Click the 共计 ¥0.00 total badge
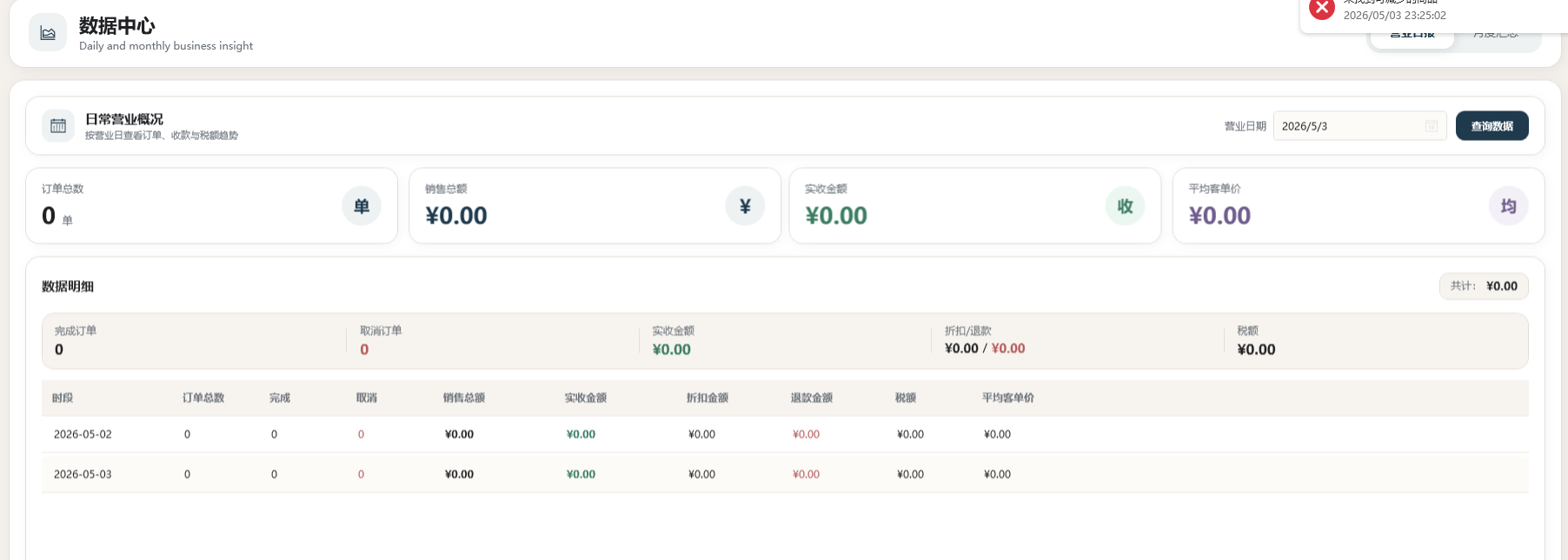The height and width of the screenshot is (560, 1568). click(x=1484, y=286)
